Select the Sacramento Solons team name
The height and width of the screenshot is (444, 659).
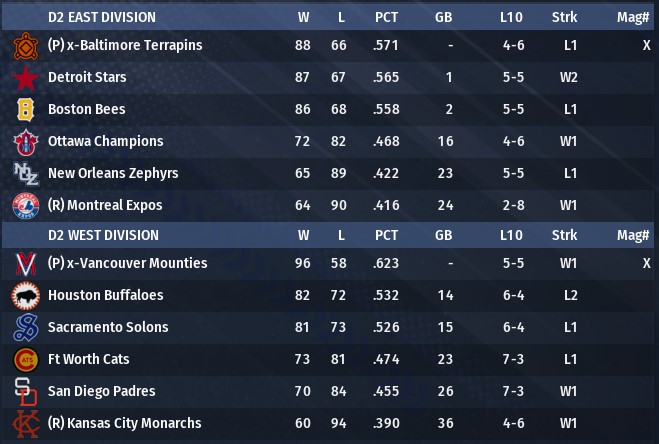click(108, 327)
